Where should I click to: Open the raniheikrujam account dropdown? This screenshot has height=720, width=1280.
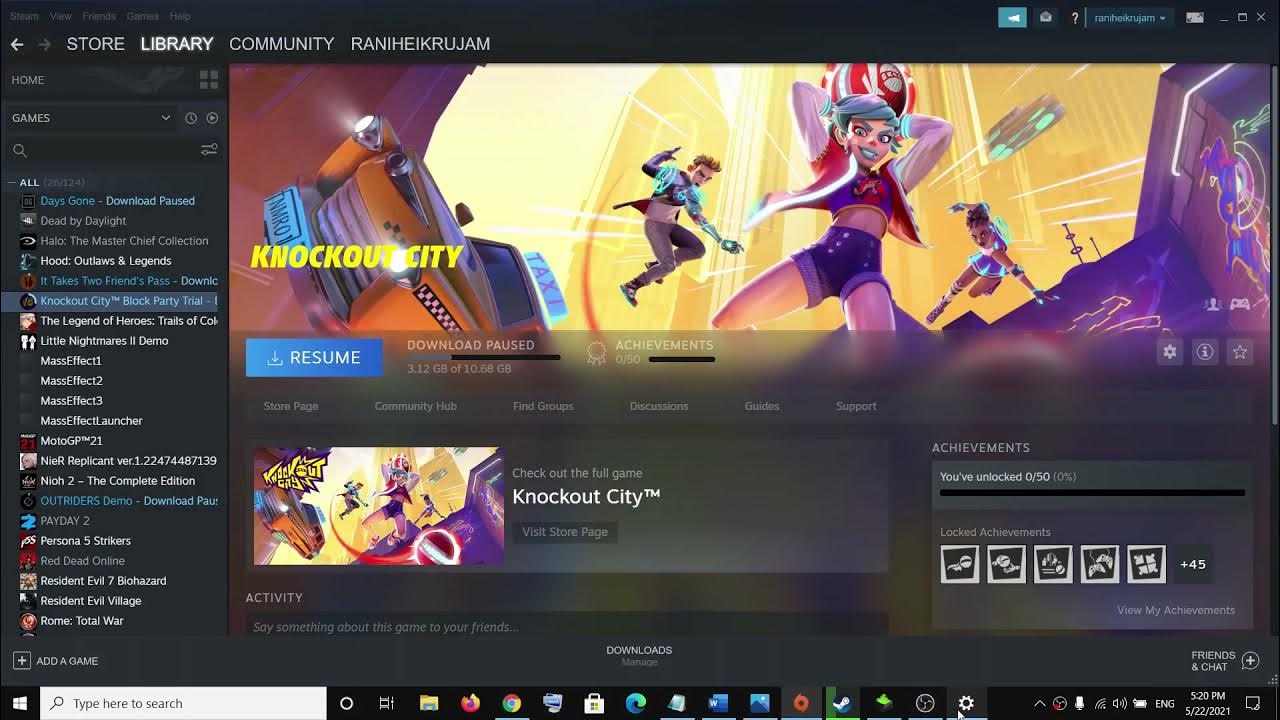[1130, 18]
